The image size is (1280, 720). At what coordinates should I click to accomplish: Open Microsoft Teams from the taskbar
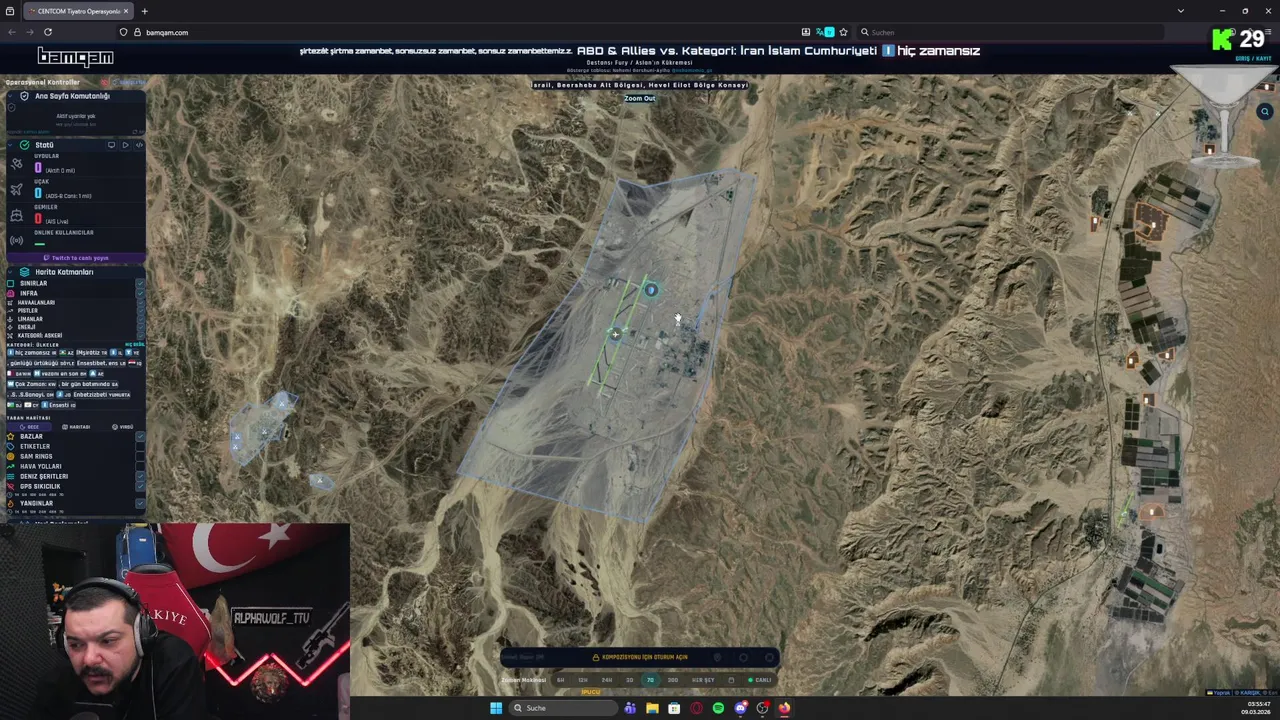tap(630, 708)
